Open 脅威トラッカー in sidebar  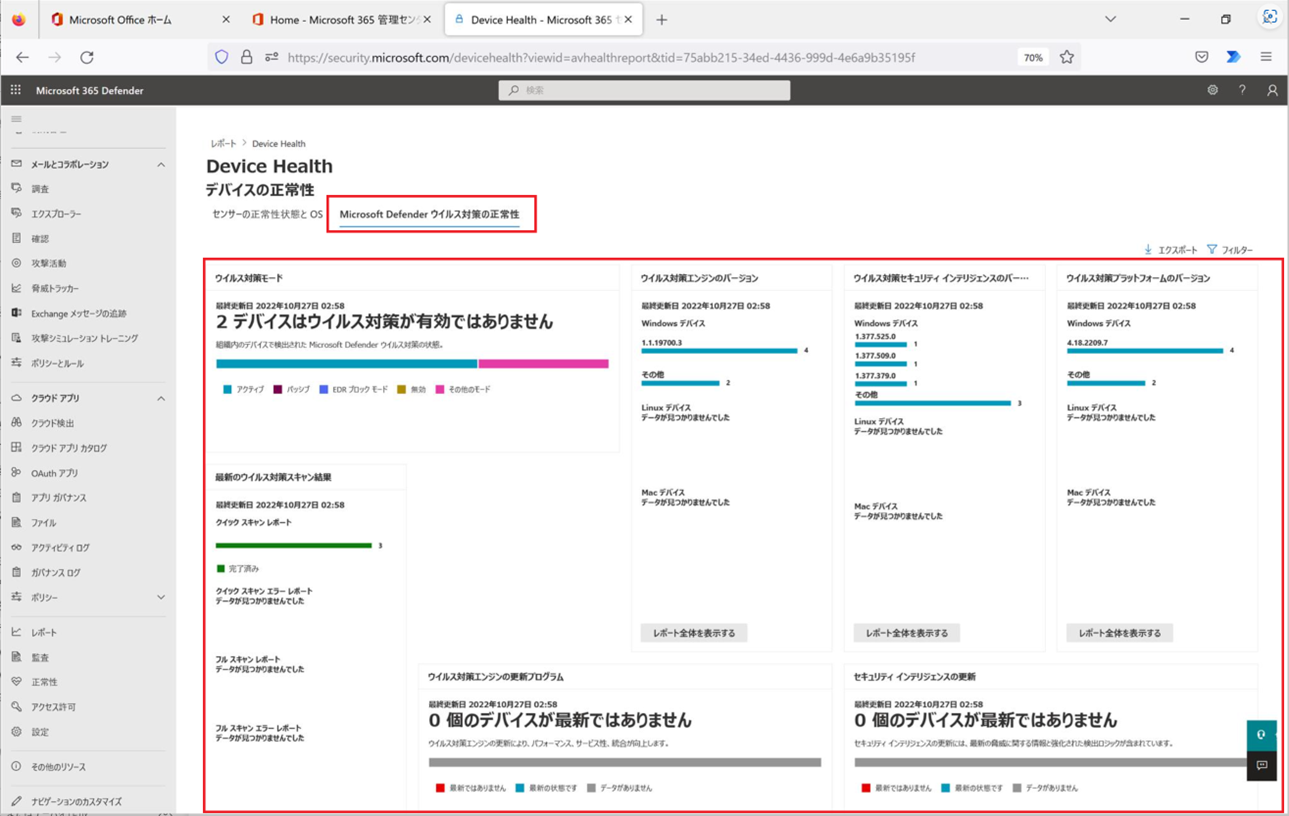[55, 289]
